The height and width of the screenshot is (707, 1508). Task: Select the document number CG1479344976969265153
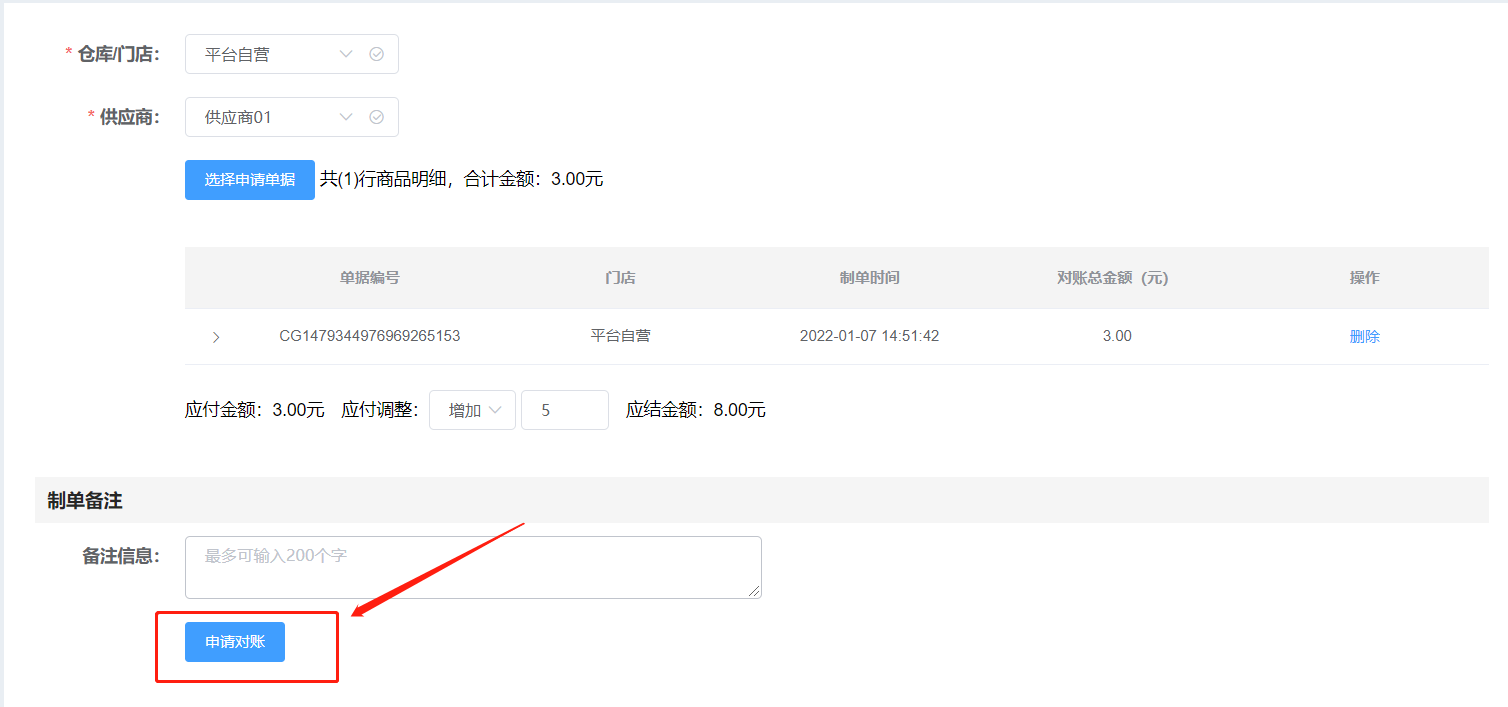click(370, 336)
